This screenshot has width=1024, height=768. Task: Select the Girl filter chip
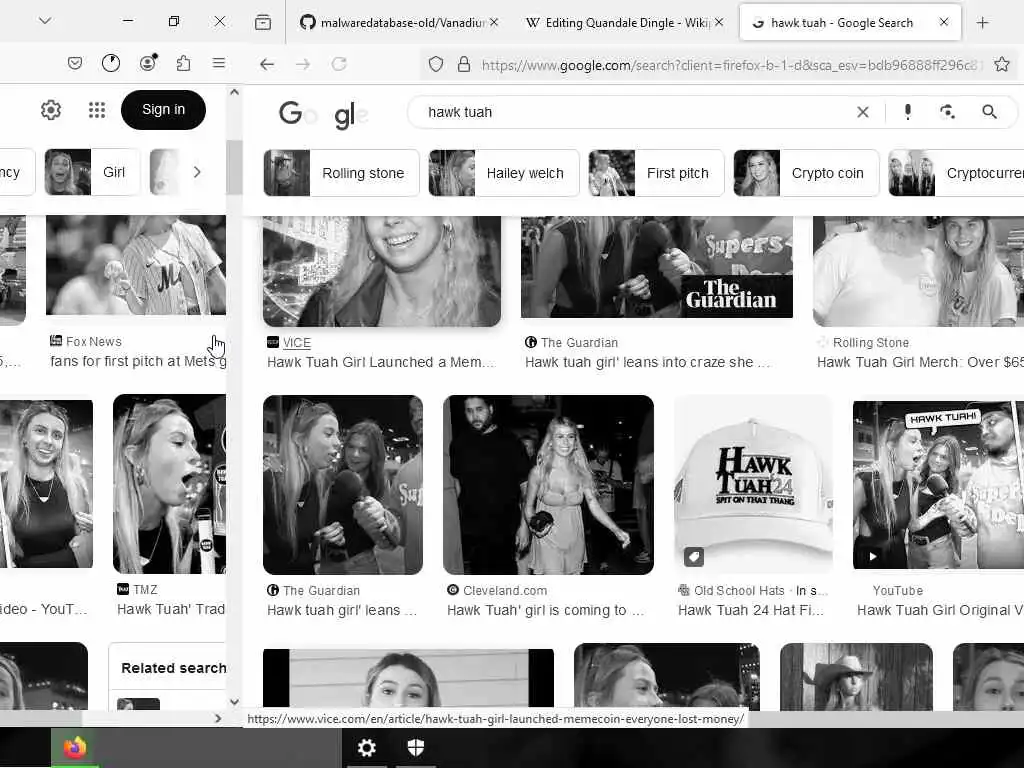tap(92, 172)
